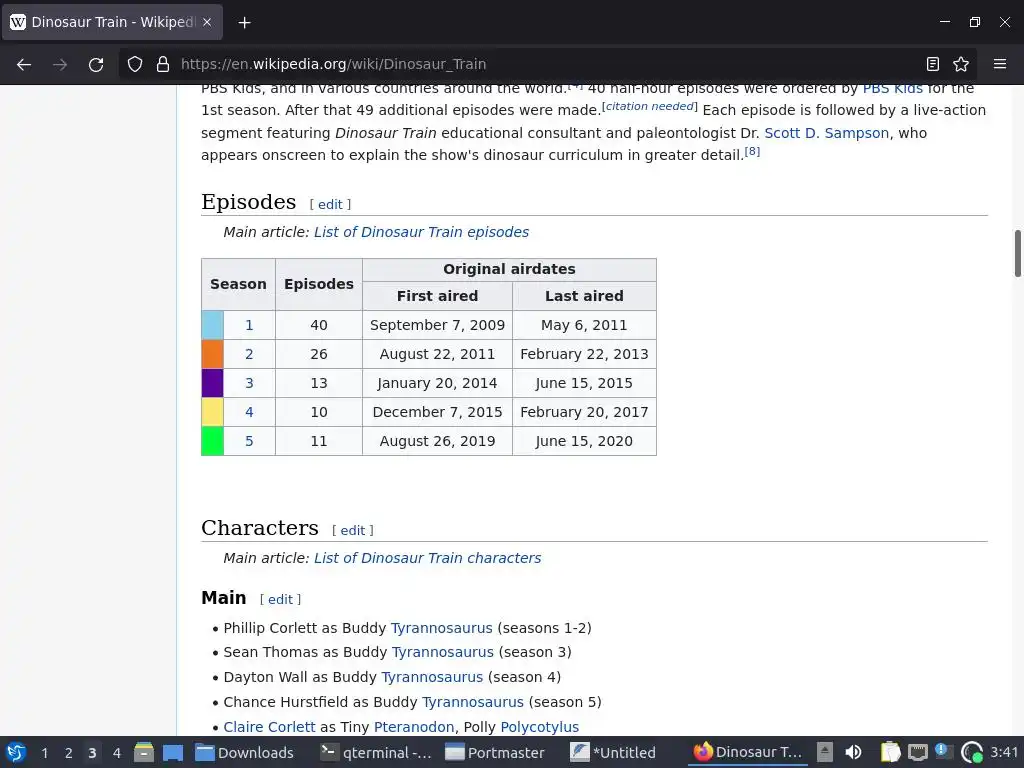Switch to *Untitled editor window

click(613, 752)
